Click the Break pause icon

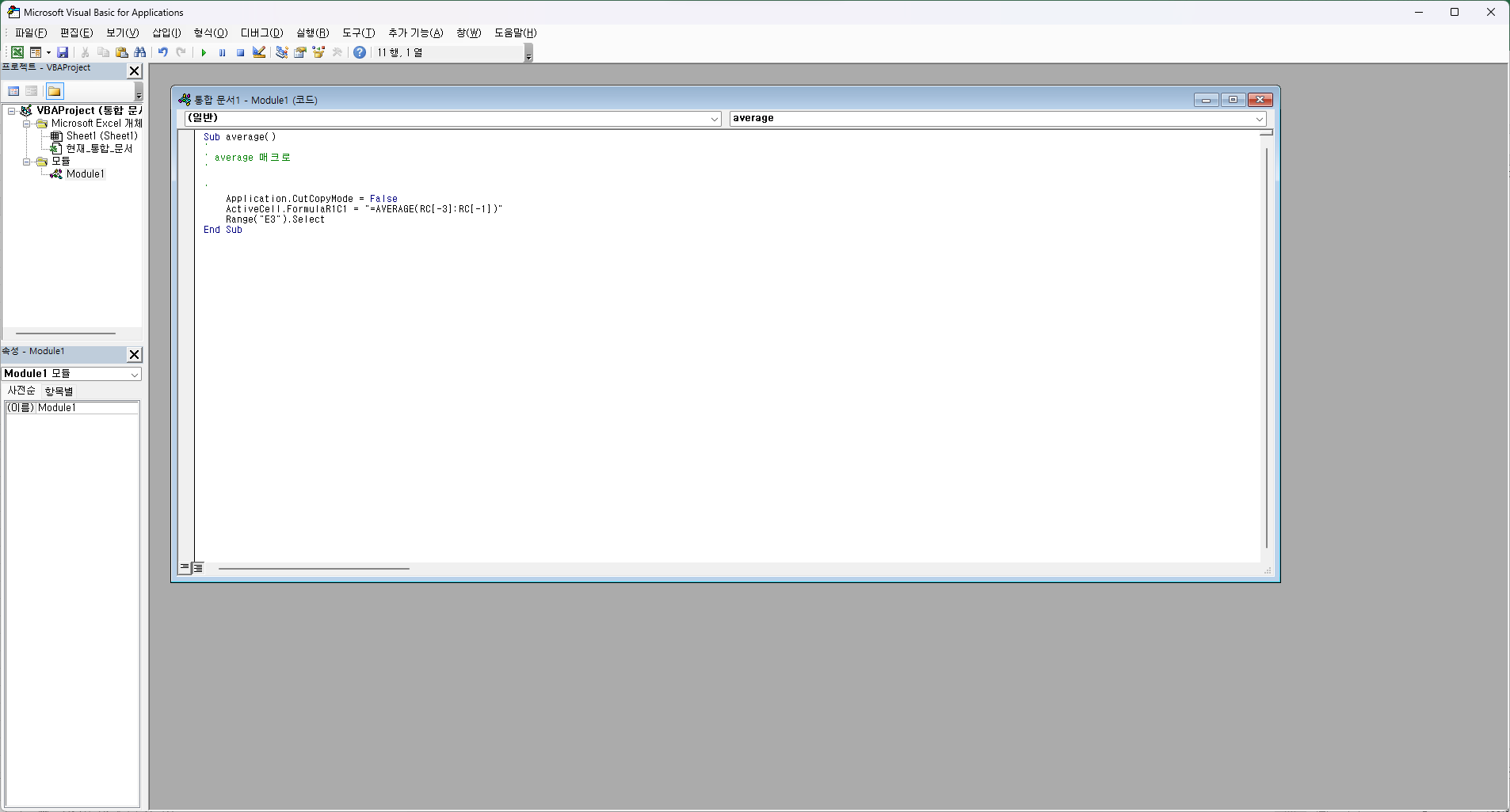pyautogui.click(x=222, y=52)
